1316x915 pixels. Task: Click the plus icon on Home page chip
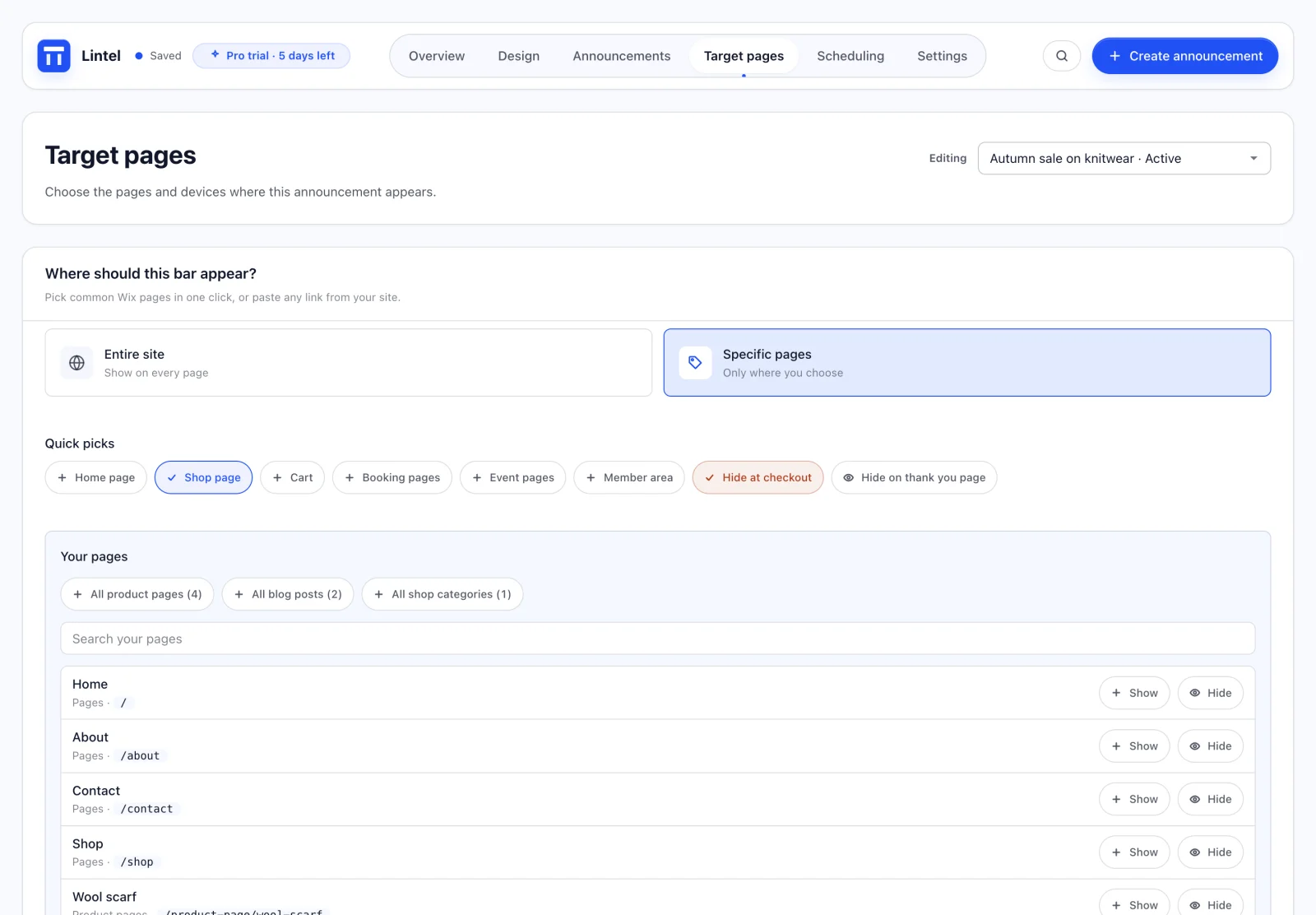coord(62,477)
